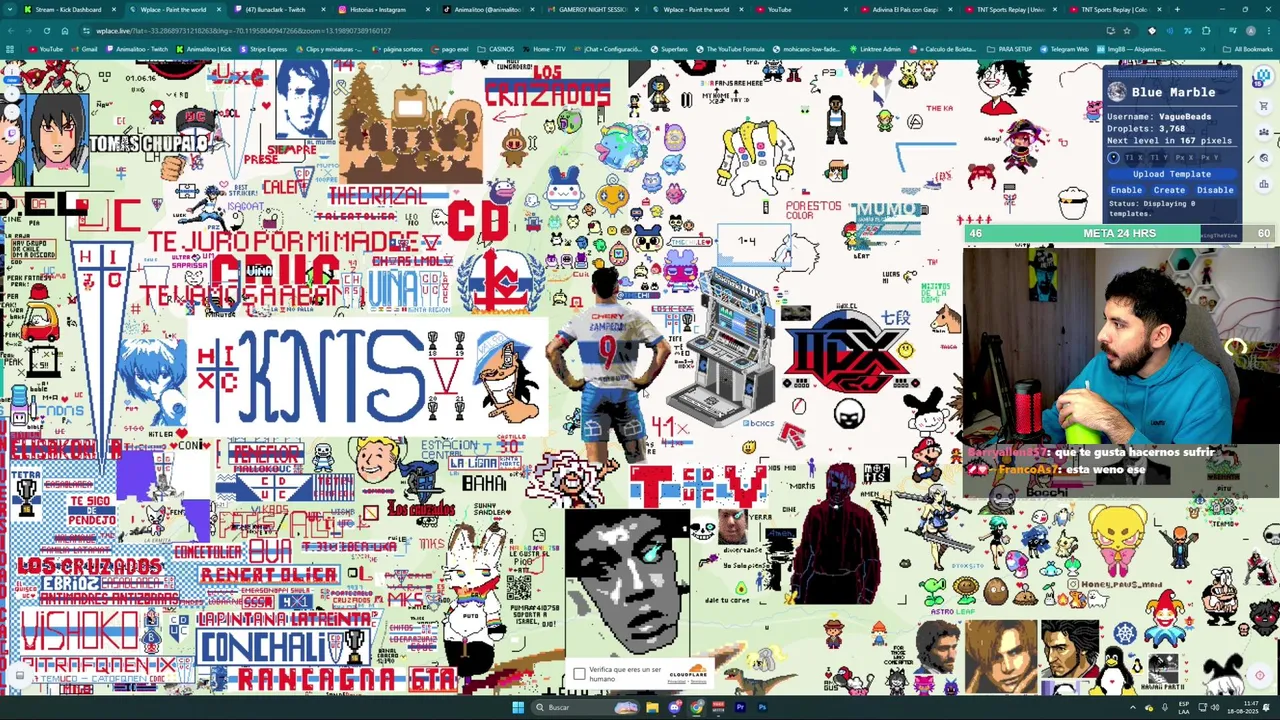Screen dimensions: 1280x720
Task: Click the ESP LAA language indicator
Action: [1184, 707]
